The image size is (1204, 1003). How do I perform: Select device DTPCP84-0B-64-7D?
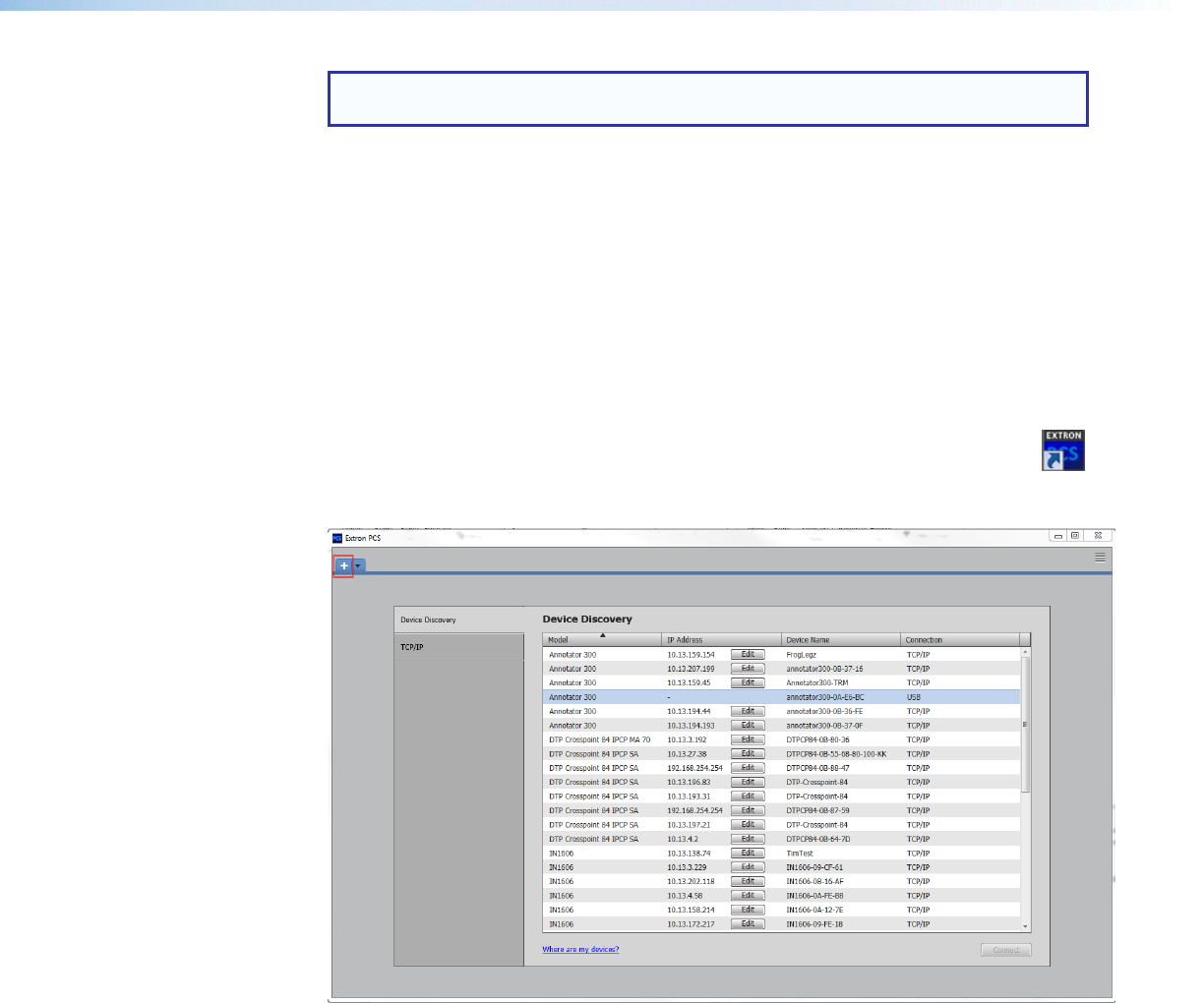[817, 839]
